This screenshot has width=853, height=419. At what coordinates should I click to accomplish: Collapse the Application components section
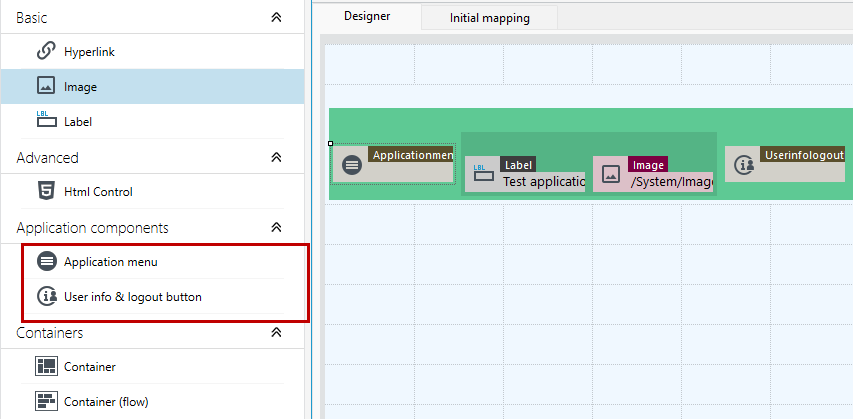(x=276, y=227)
